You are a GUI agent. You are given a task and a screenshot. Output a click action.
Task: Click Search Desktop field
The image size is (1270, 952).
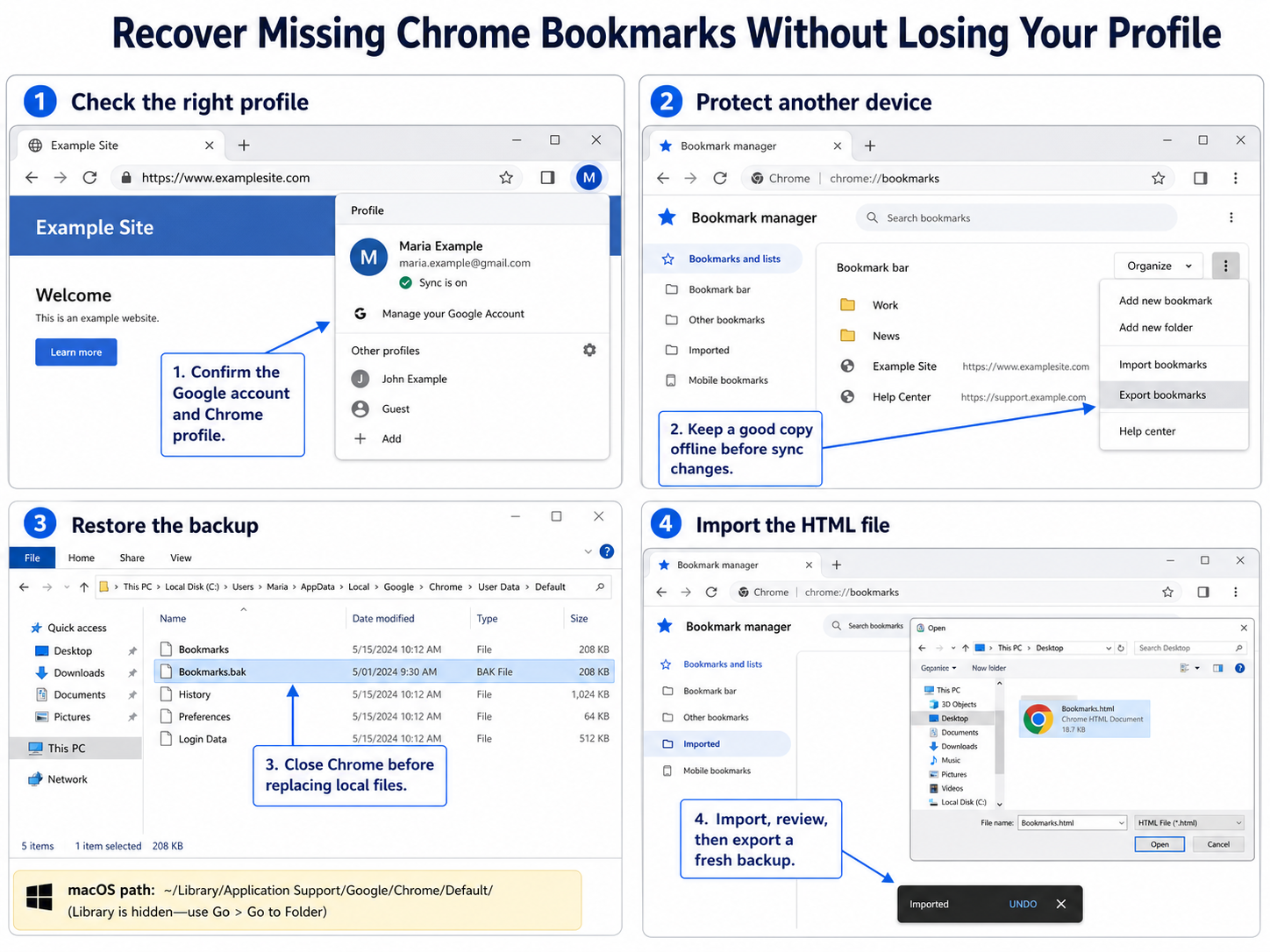[x=1189, y=648]
